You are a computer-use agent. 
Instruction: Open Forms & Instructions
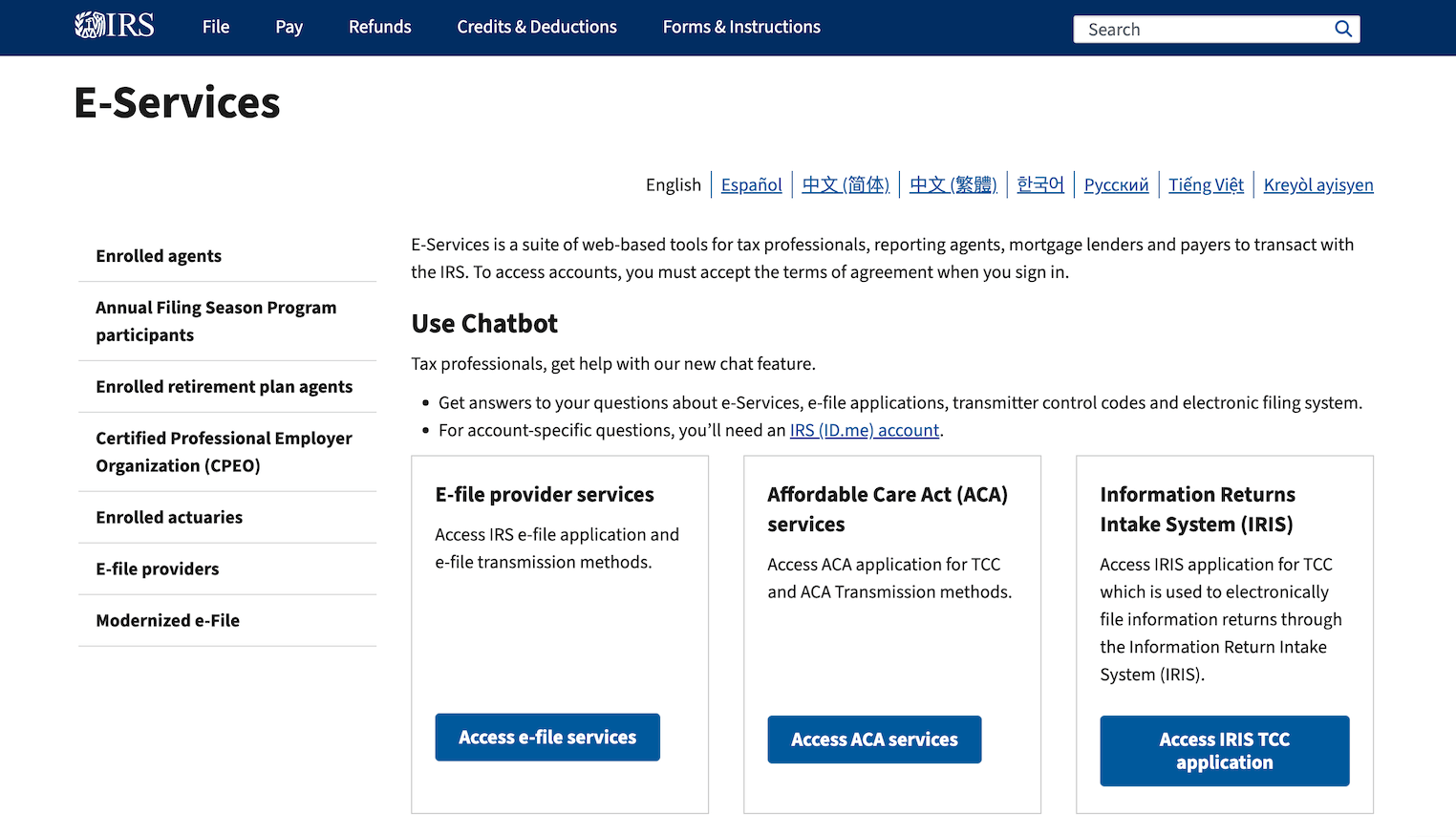[x=740, y=27]
